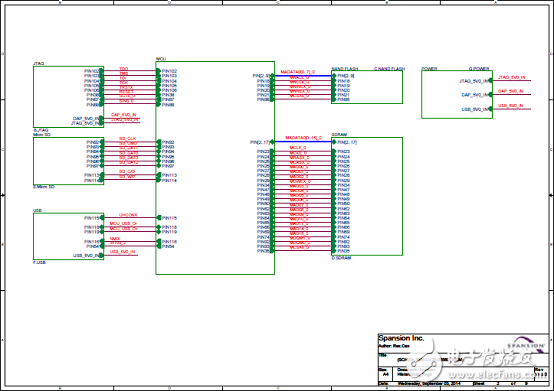Select the Micro SD sheet block
554x391 pixels.
[x=69, y=161]
